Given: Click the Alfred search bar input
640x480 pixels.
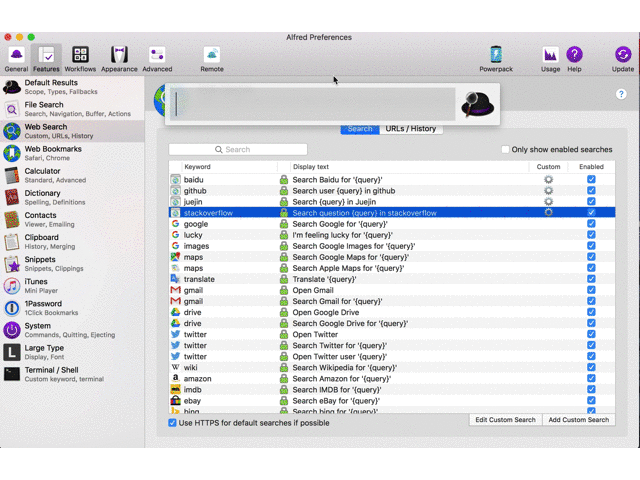Looking at the screenshot, I should point(313,104).
